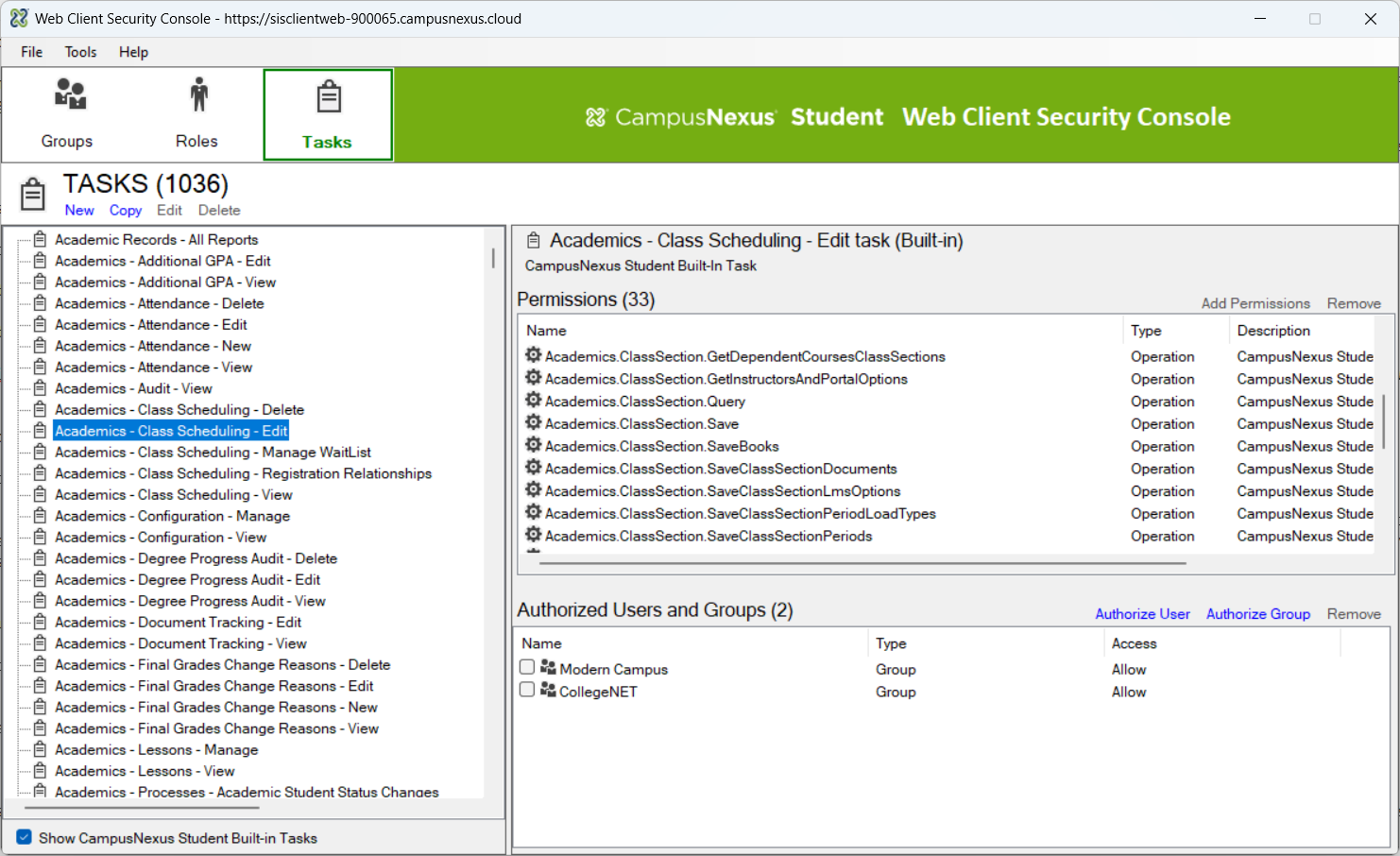Click Remove in the Permissions section
Image resolution: width=1400 pixels, height=856 pixels.
[x=1354, y=303]
